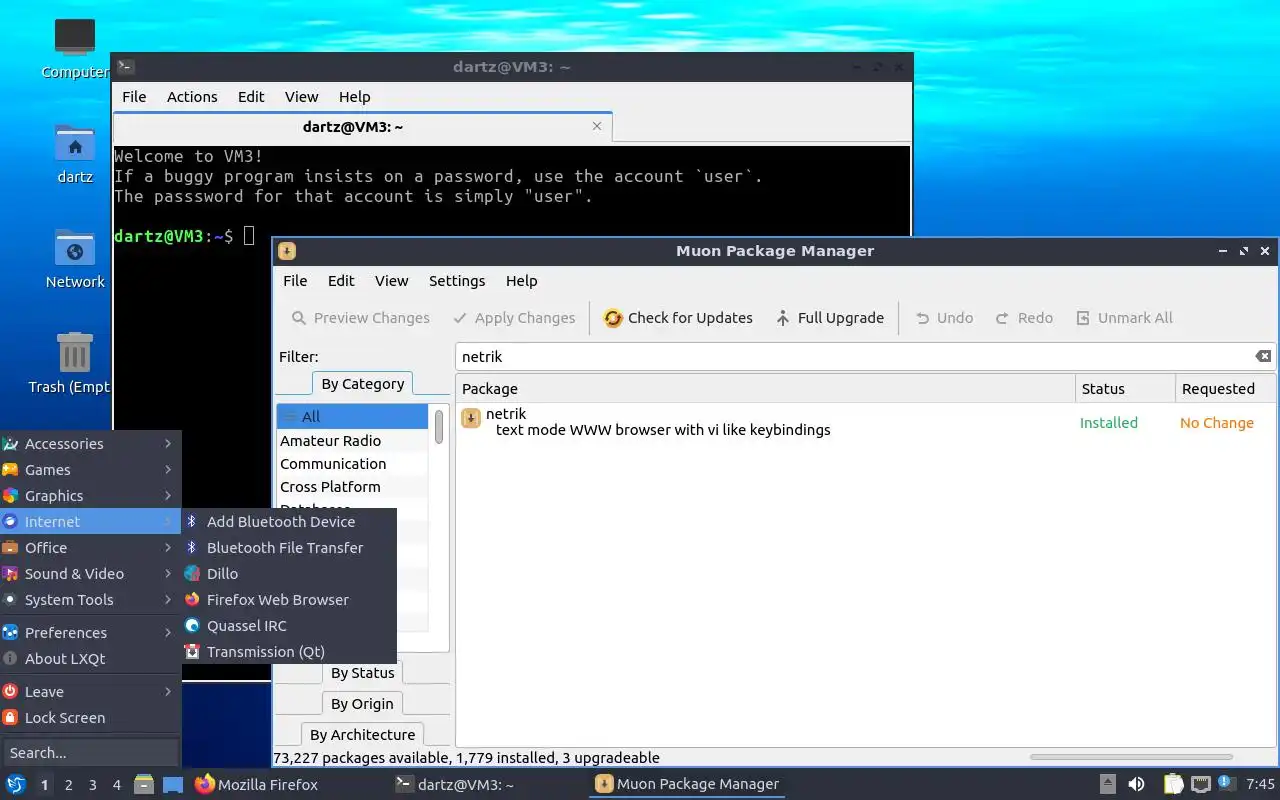Expand the Accessories menu category
The height and width of the screenshot is (800, 1280).
coord(90,444)
